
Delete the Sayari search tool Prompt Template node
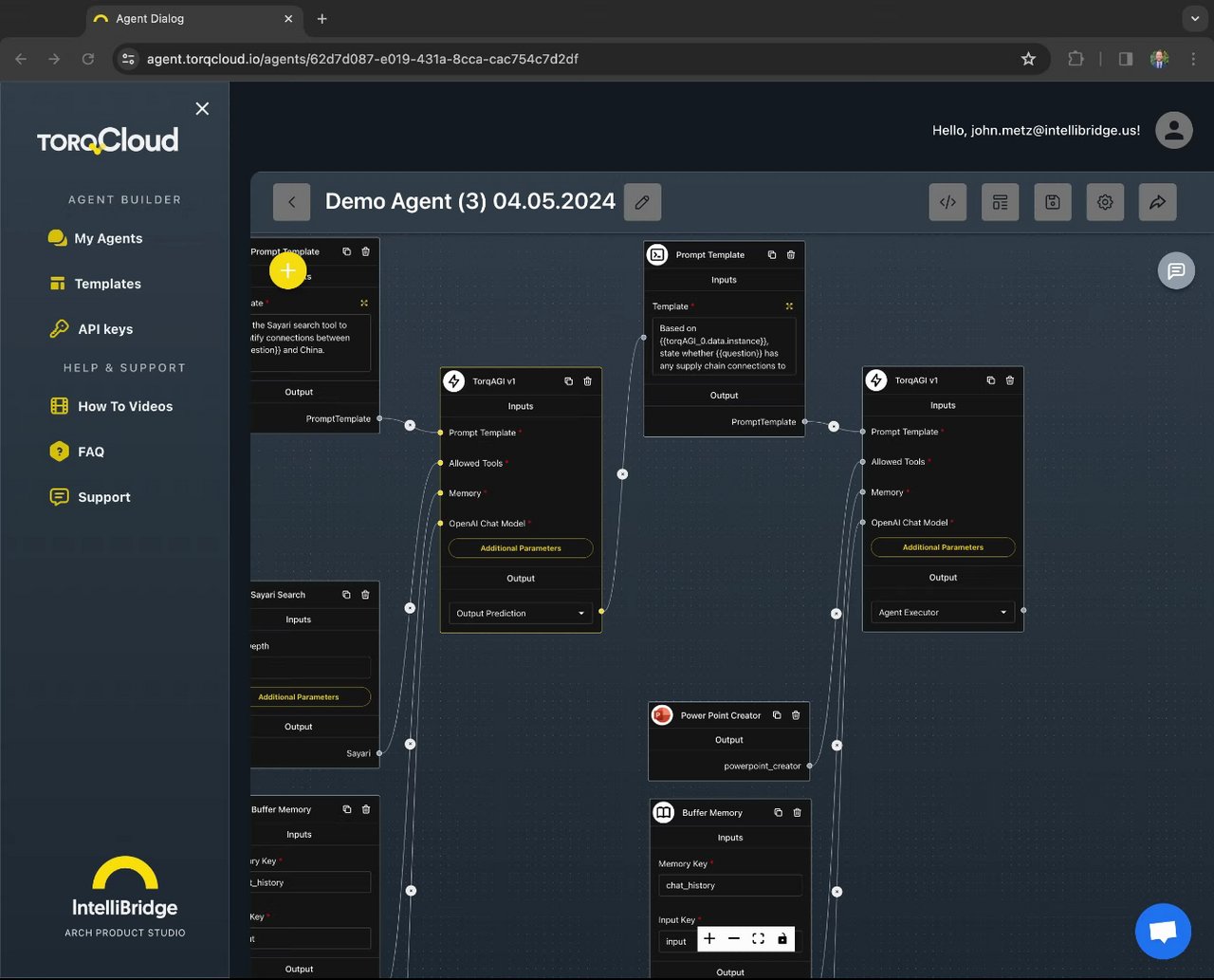365,251
